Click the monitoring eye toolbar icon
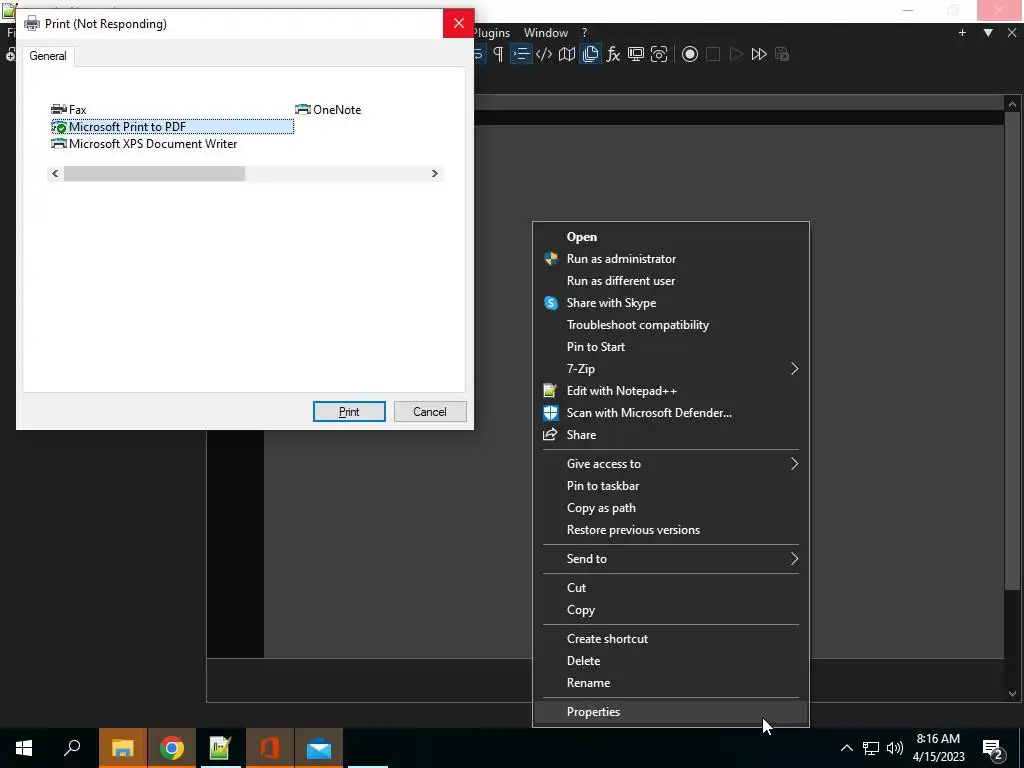 [660, 54]
